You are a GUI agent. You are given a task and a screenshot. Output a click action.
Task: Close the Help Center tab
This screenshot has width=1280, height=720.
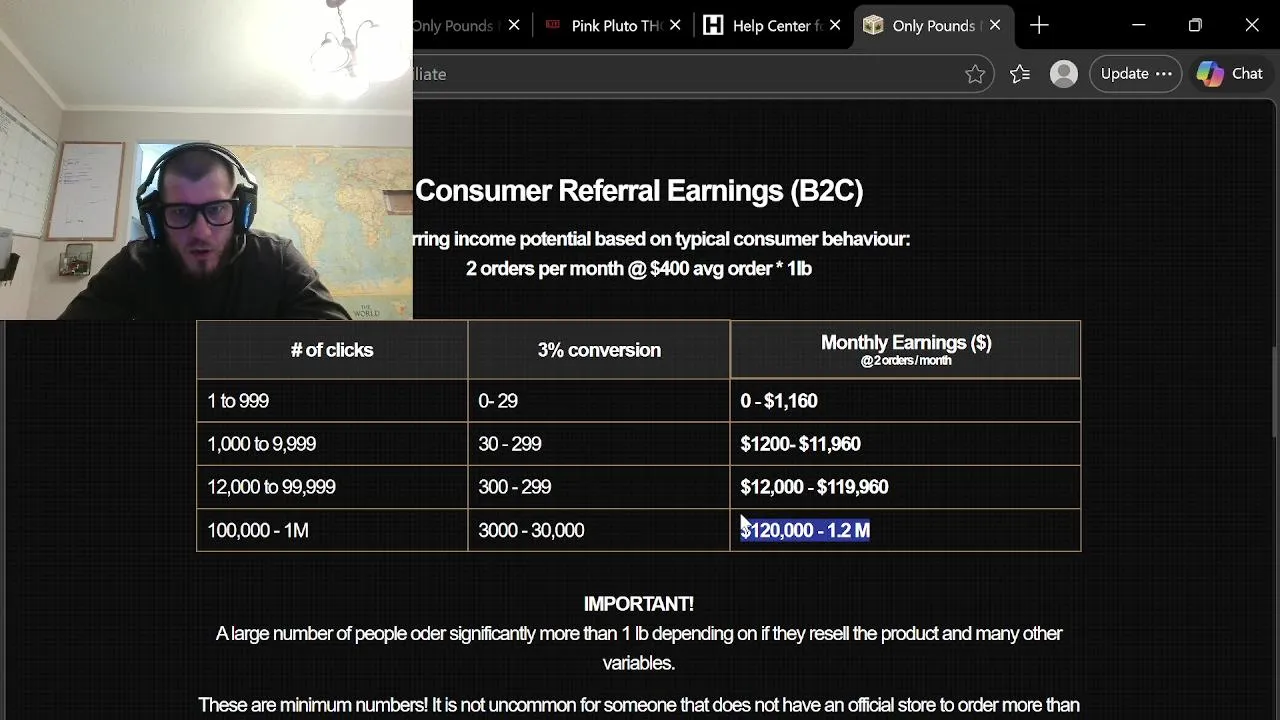(x=835, y=26)
